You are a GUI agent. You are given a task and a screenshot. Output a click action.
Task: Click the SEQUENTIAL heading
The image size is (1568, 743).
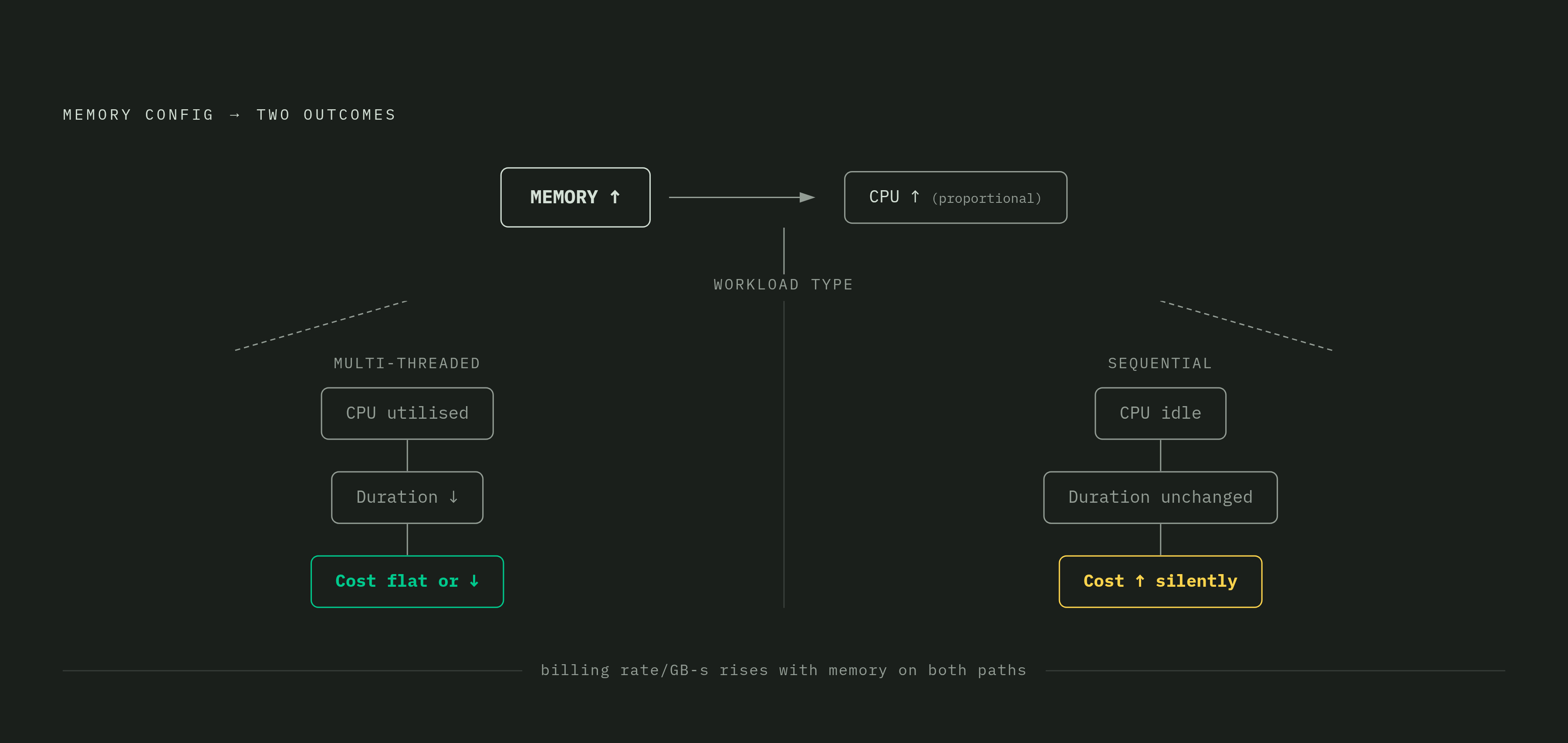coord(1160,363)
